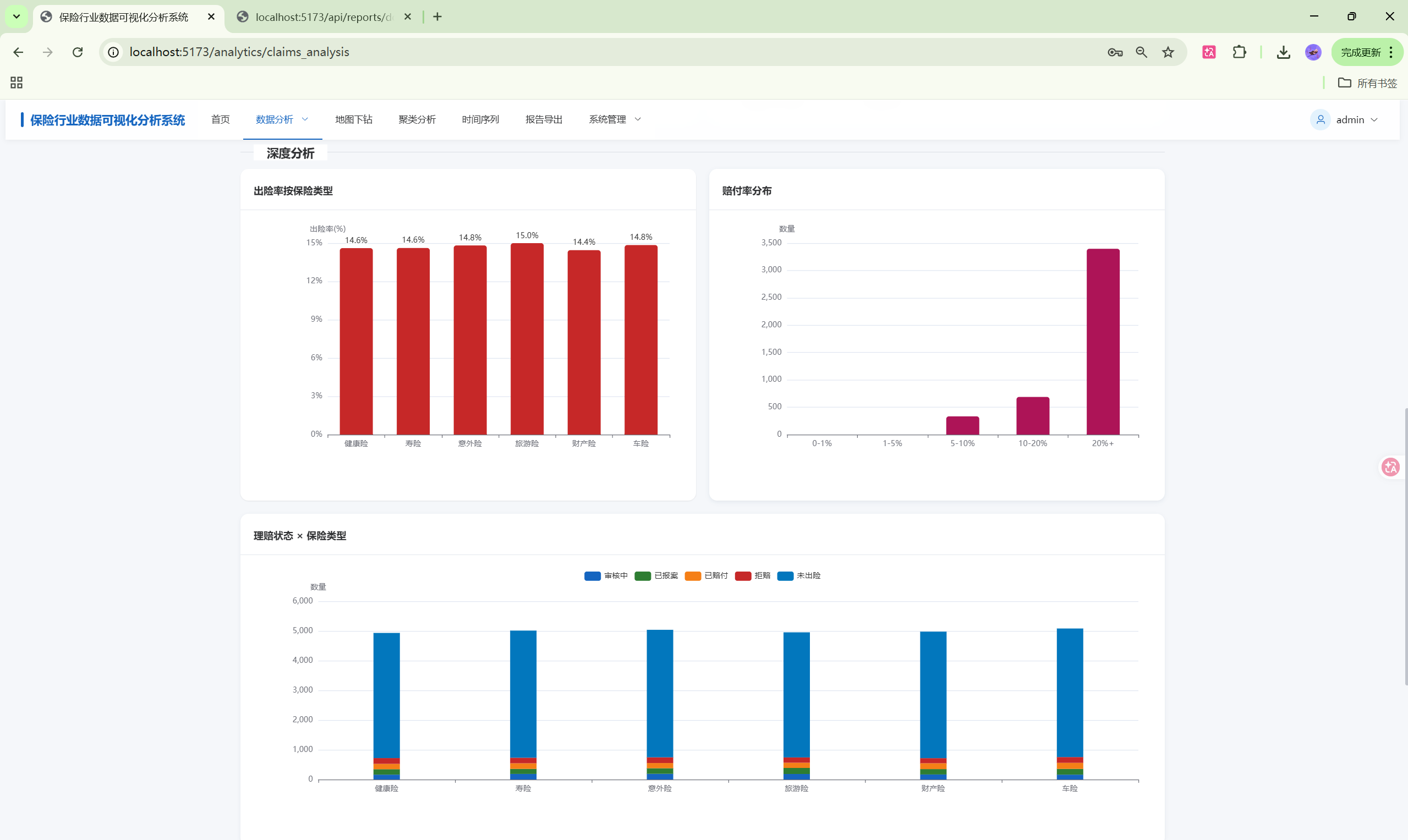1408x840 pixels.
Task: Toggle the 已赔付 legend series
Action: coord(706,575)
